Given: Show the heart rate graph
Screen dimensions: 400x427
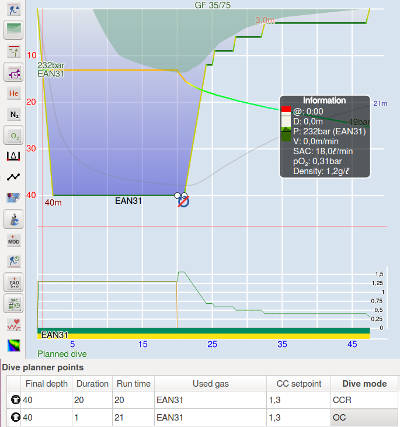Looking at the screenshot, I should [14, 324].
